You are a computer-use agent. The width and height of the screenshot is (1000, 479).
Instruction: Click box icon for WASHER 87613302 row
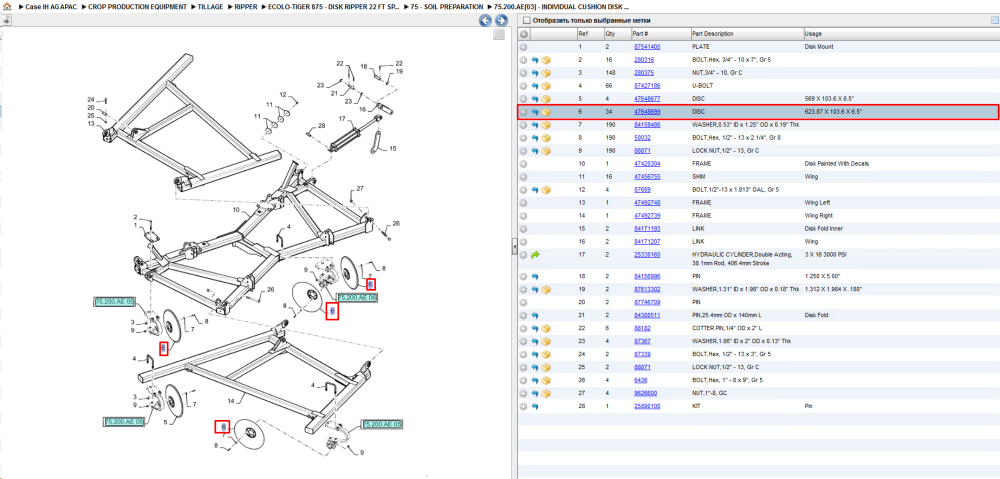point(547,289)
